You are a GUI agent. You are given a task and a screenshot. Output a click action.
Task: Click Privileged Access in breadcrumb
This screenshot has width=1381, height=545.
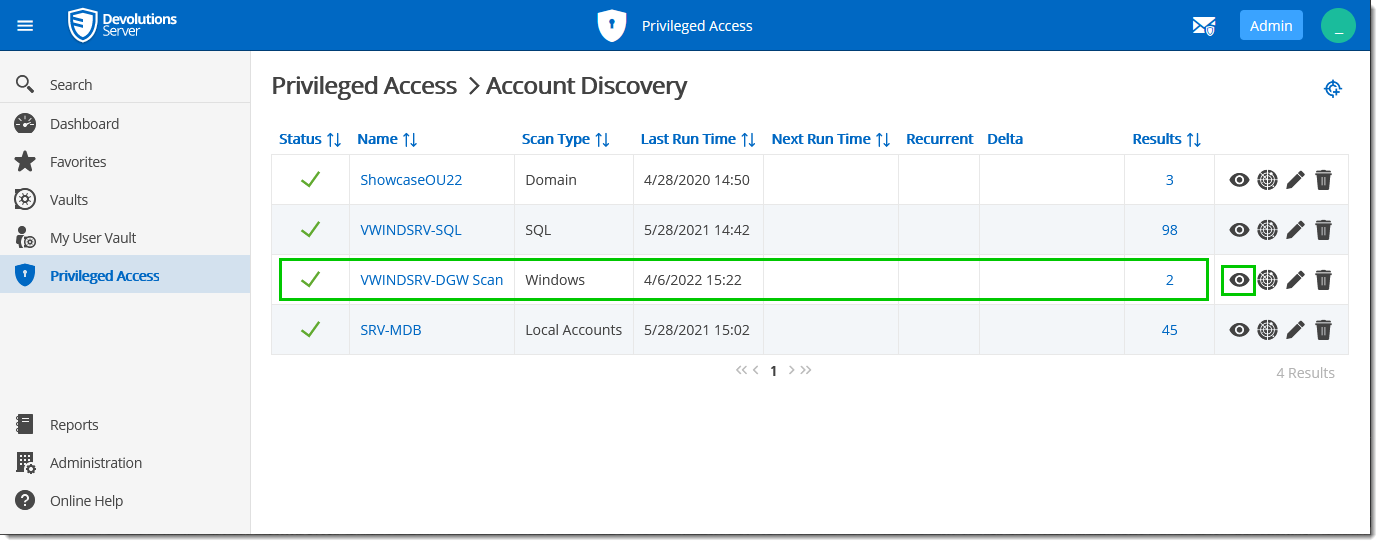[364, 86]
